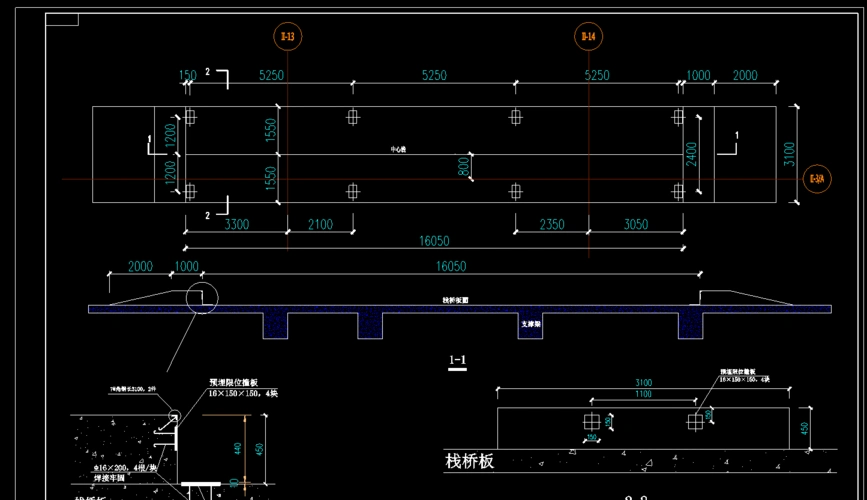Click the detail callout circle on section 1-1

click(202, 297)
